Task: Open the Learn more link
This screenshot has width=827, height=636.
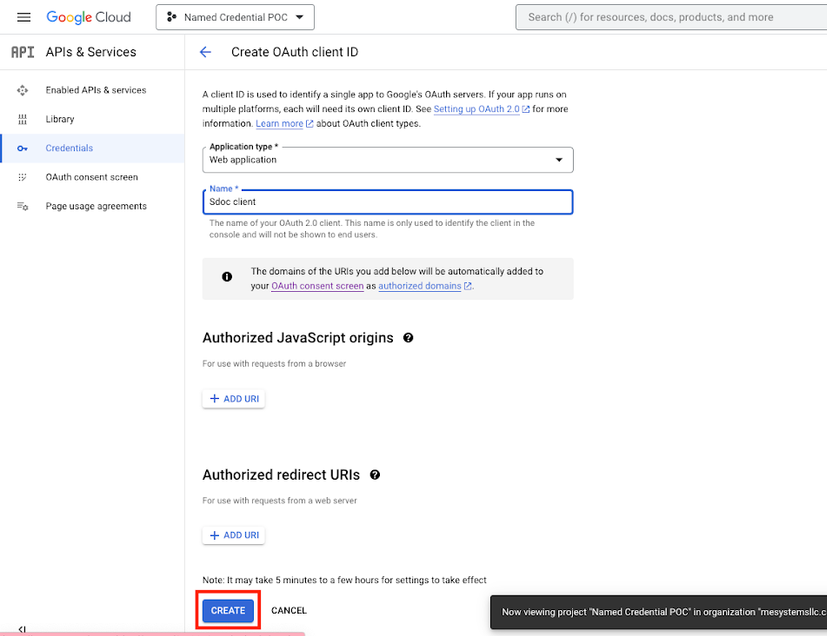Action: coord(280,124)
